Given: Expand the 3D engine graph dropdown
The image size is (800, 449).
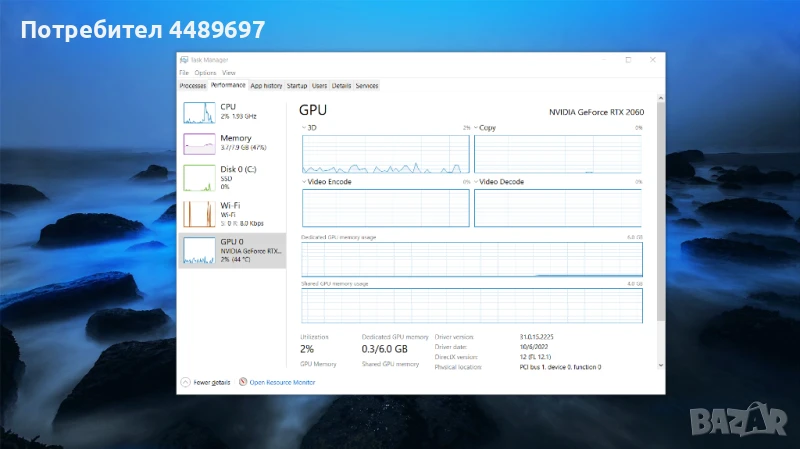Looking at the screenshot, I should pyautogui.click(x=304, y=128).
